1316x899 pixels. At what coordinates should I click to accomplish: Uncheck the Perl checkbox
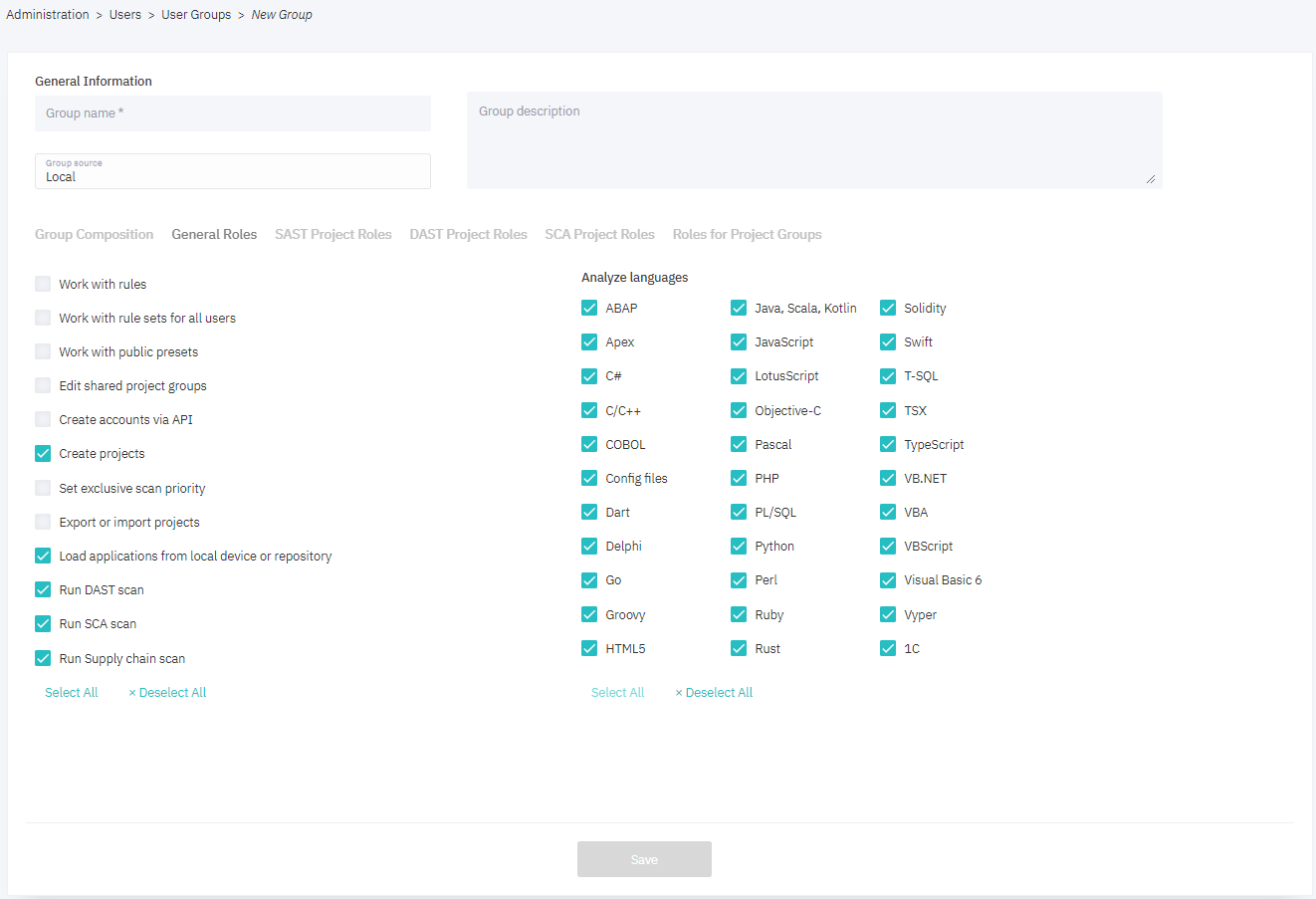pos(739,579)
